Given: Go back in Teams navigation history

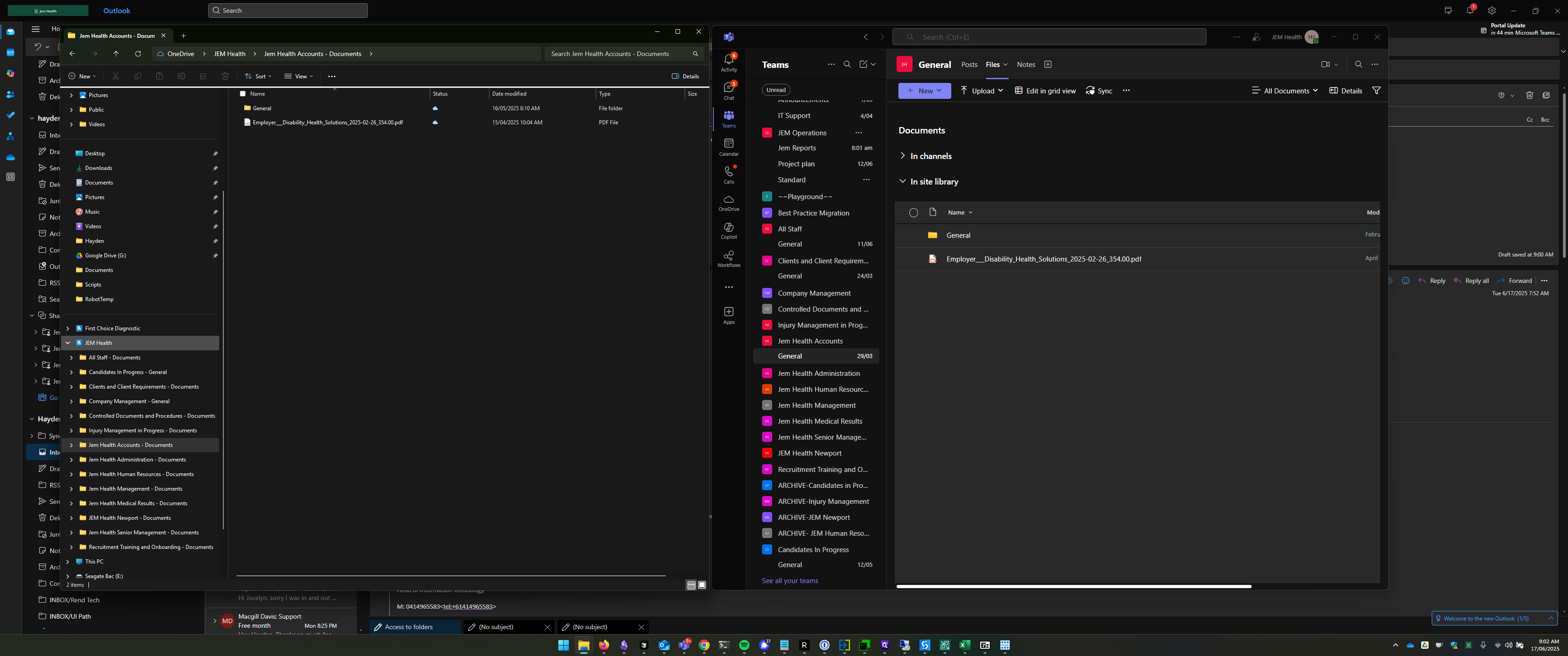Looking at the screenshot, I should [x=866, y=37].
